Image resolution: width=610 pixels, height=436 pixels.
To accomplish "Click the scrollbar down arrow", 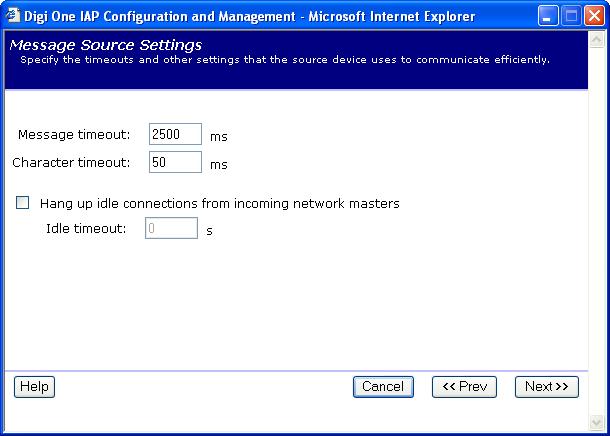I will pos(598,423).
